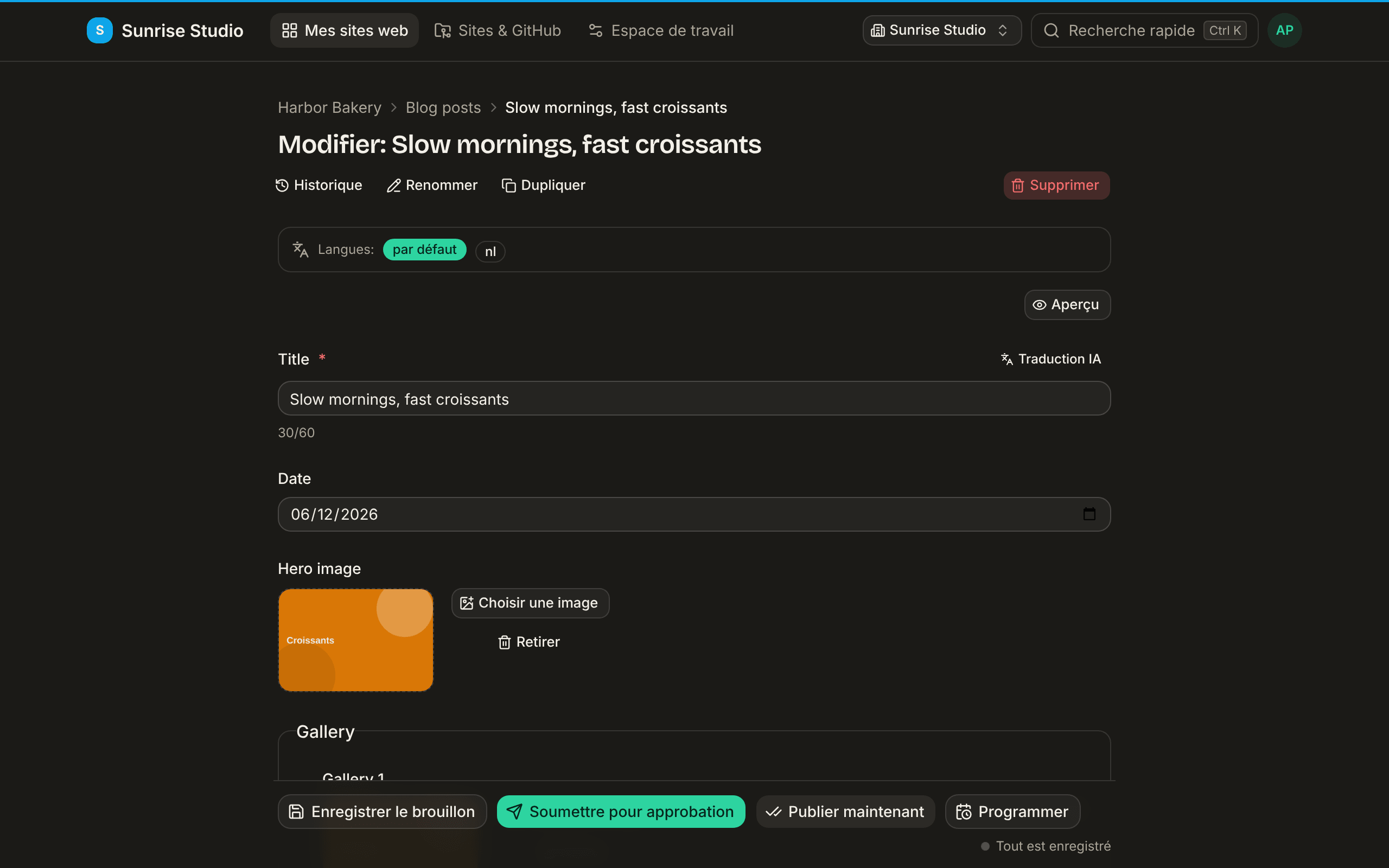Viewport: 1389px width, 868px height.
Task: Click the translate icon beside Langues
Action: click(x=301, y=250)
